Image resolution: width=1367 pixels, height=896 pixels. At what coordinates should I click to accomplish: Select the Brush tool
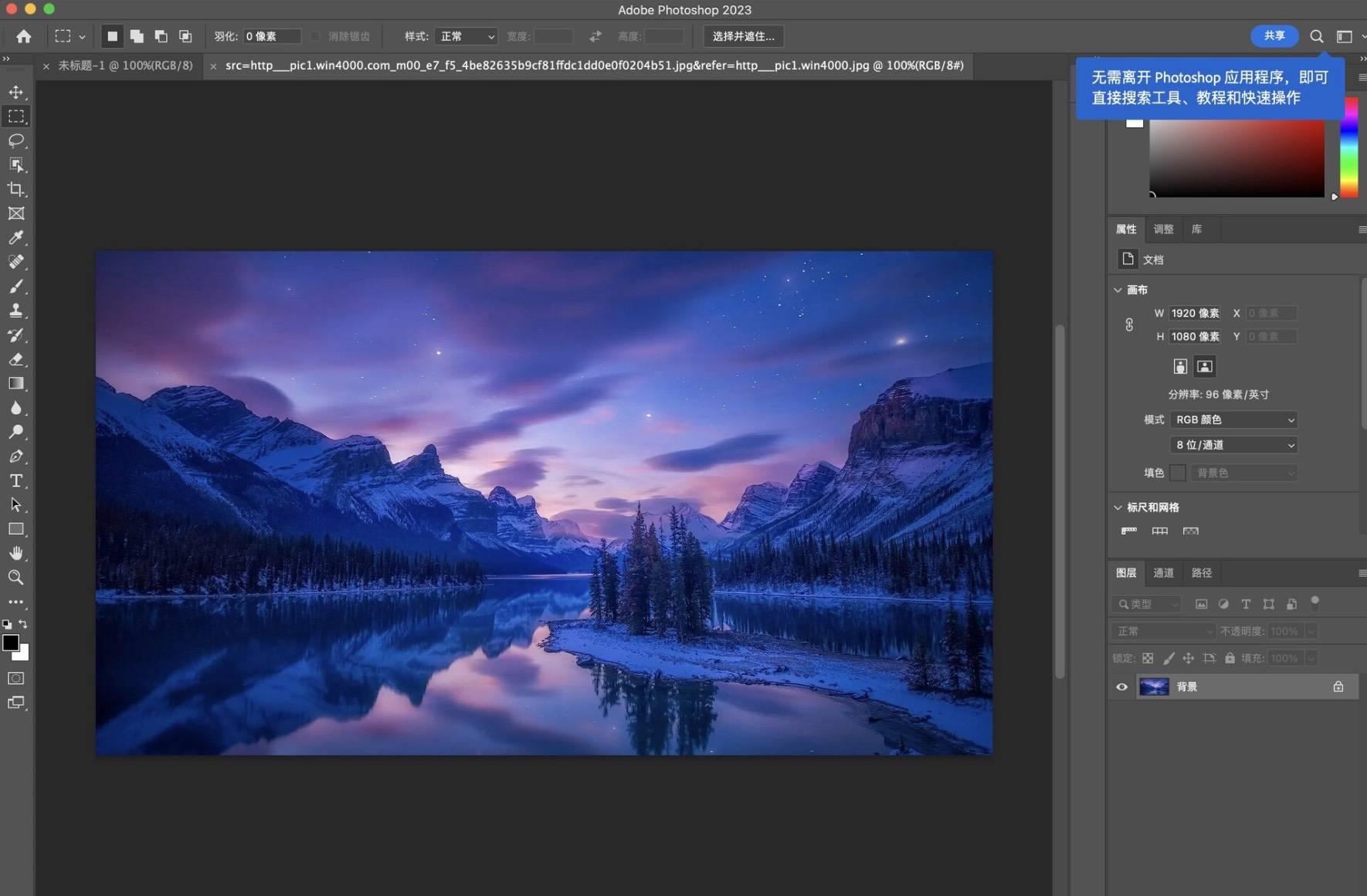[x=15, y=287]
